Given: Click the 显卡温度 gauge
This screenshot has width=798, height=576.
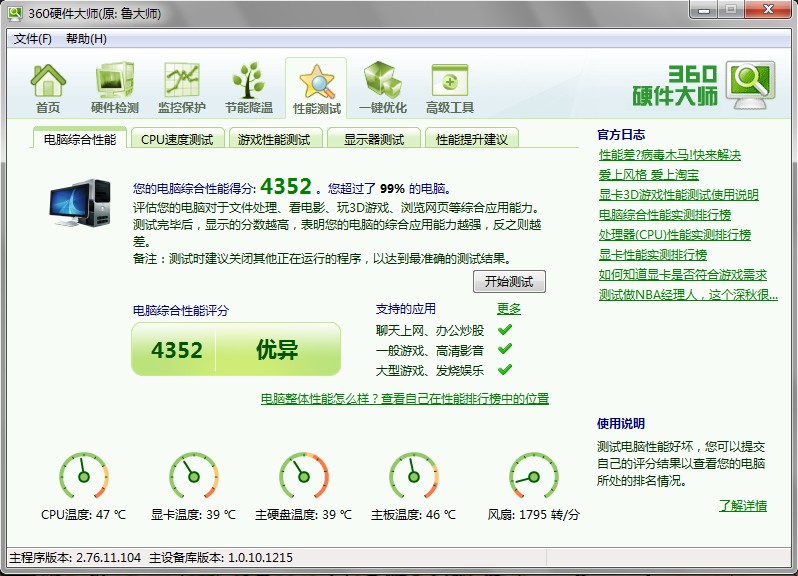Looking at the screenshot, I should pos(194,476).
